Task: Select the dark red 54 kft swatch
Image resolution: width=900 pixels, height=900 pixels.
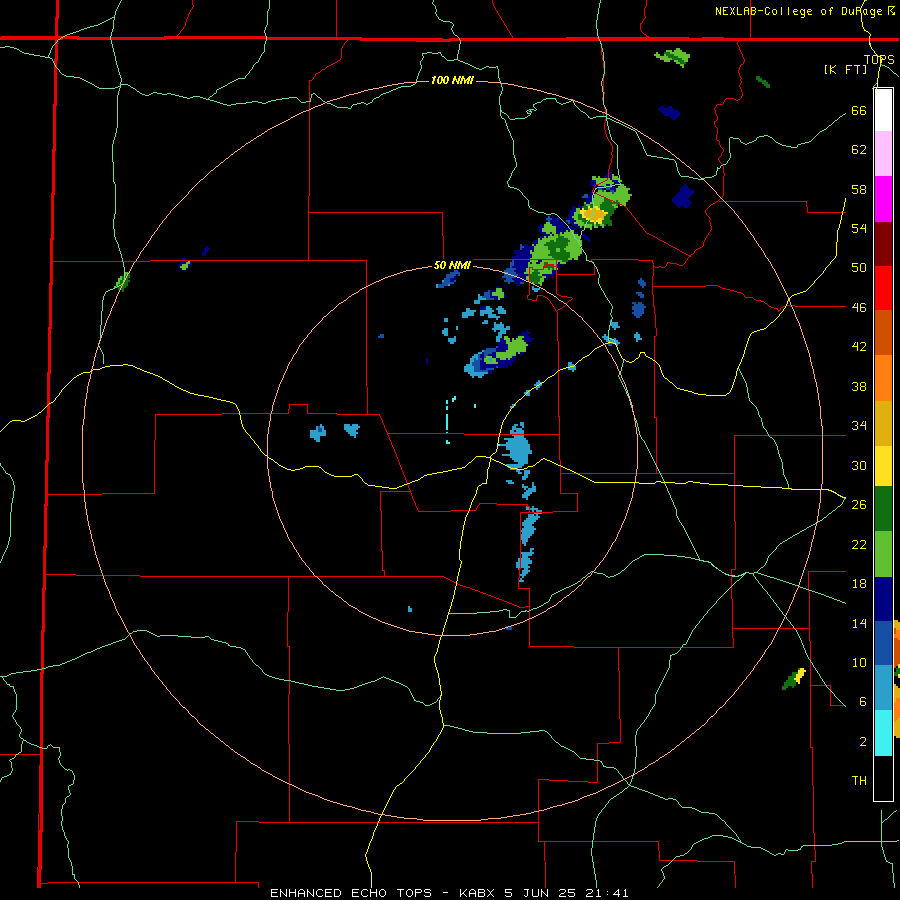Action: (x=883, y=244)
